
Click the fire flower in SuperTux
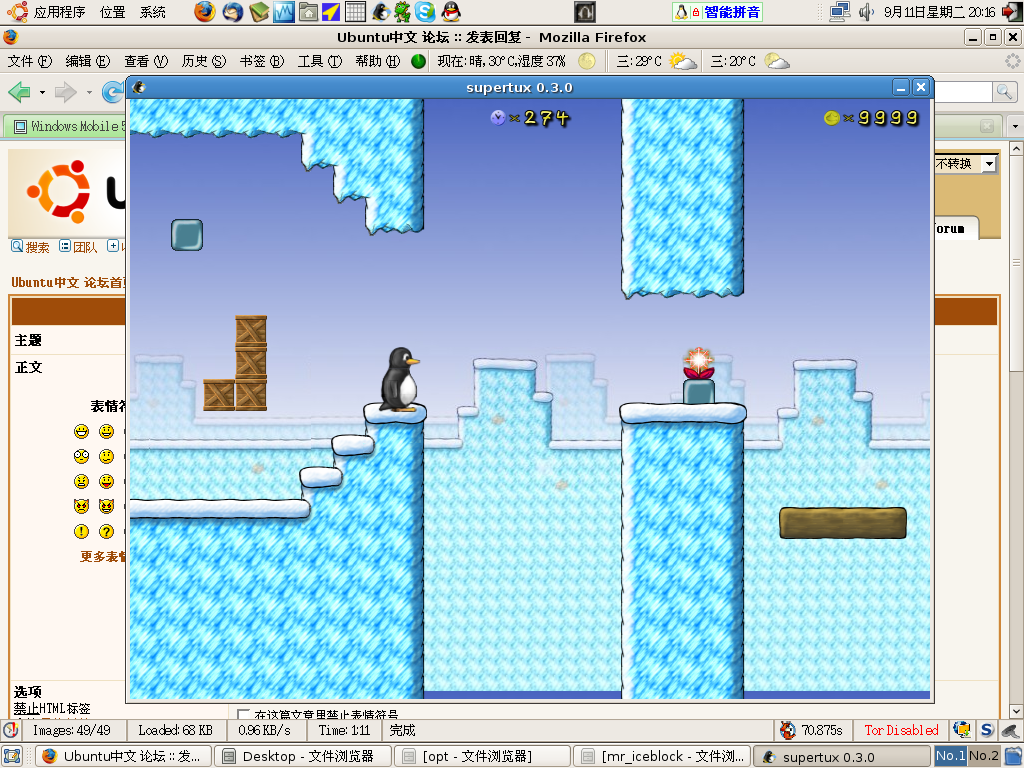698,363
